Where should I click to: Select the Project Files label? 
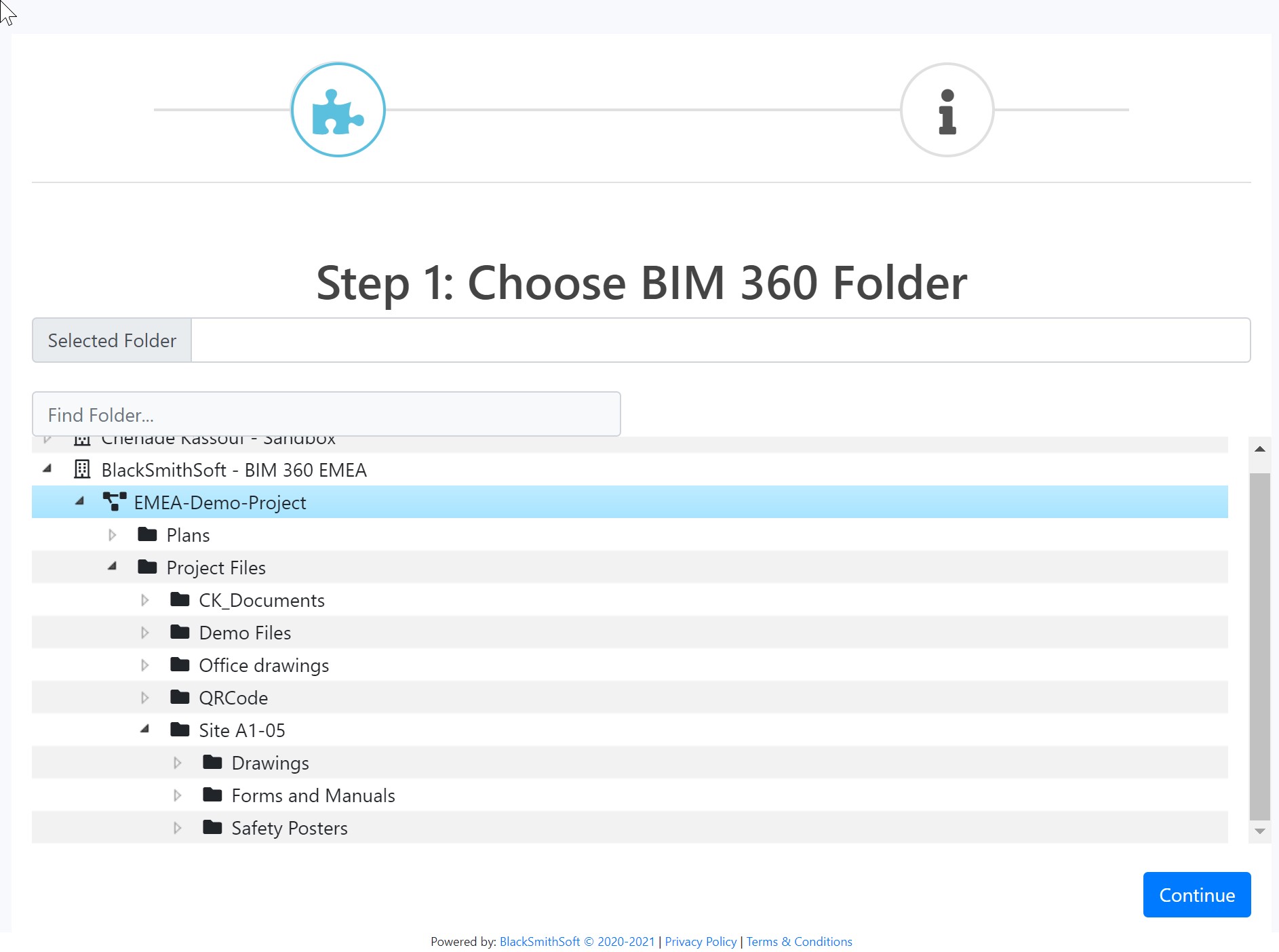point(216,568)
